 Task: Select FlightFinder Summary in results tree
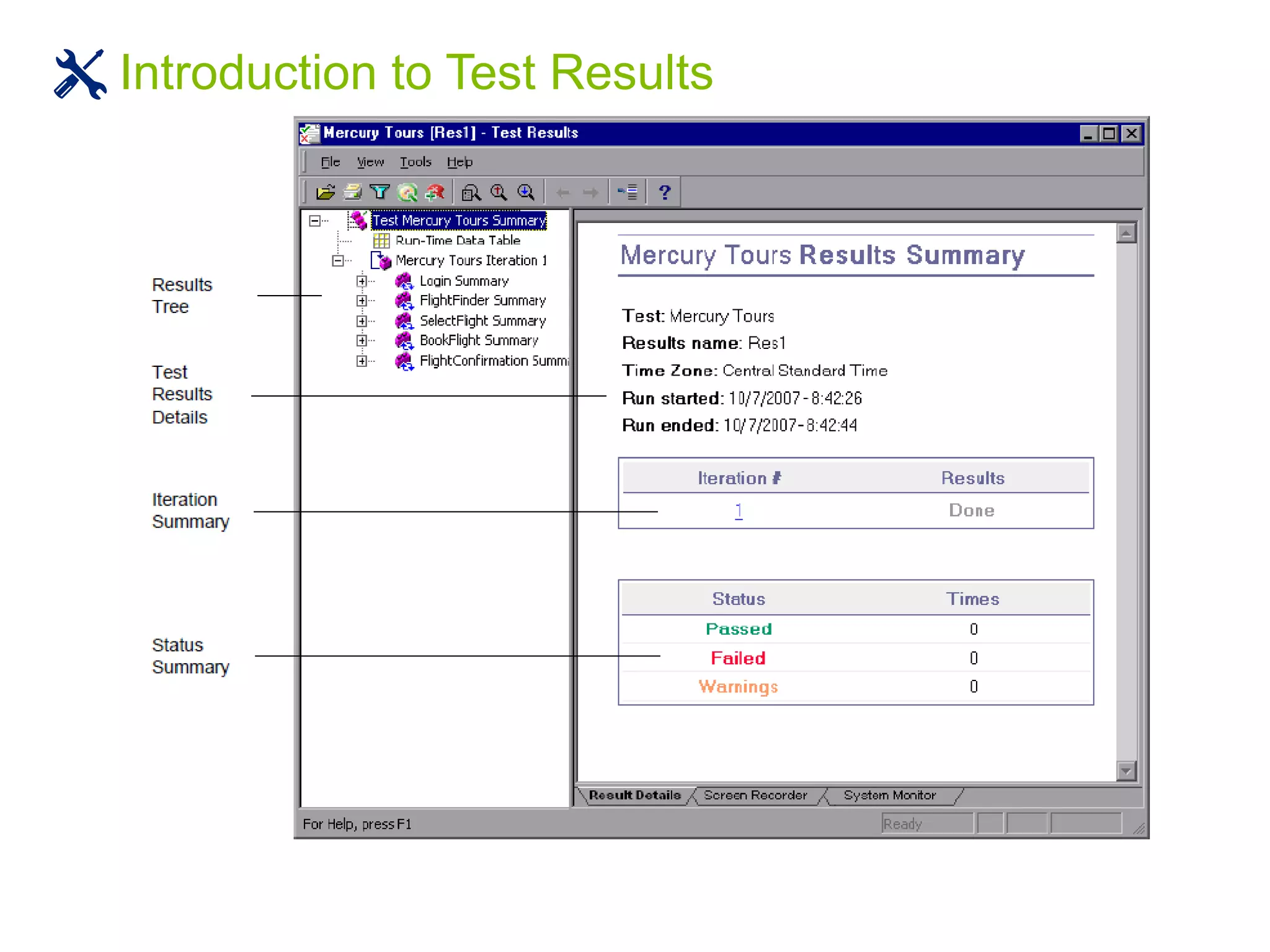pos(482,301)
